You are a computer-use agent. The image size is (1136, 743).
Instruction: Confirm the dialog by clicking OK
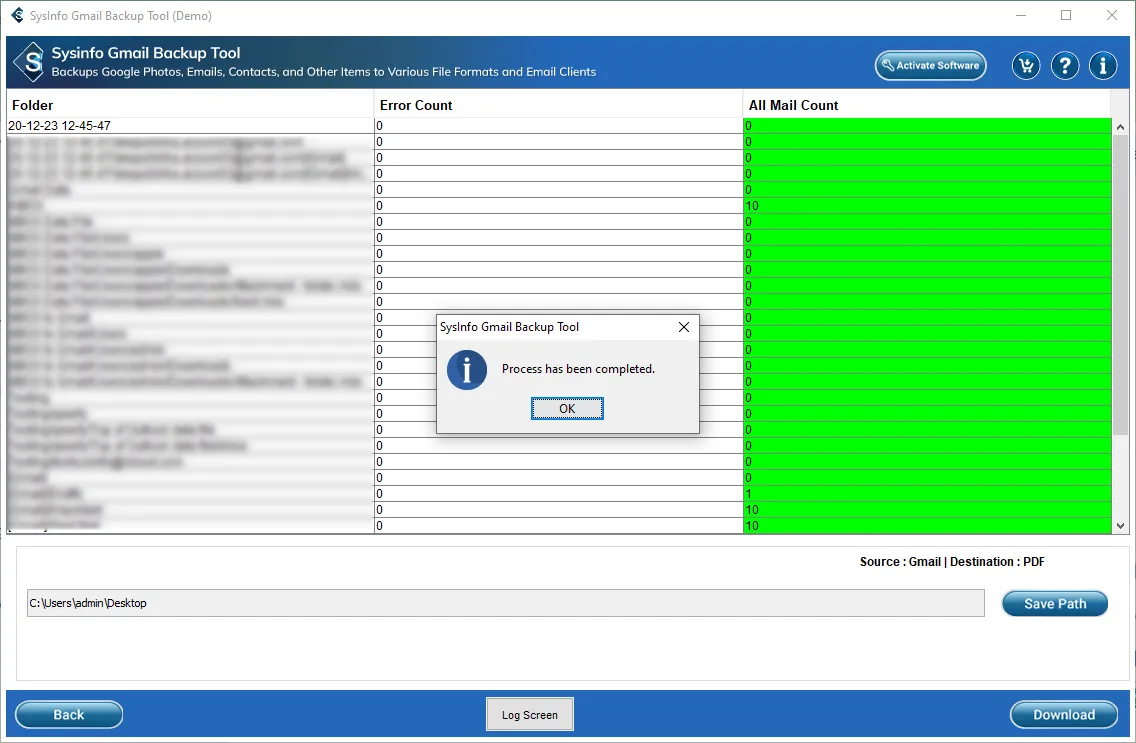tap(567, 409)
